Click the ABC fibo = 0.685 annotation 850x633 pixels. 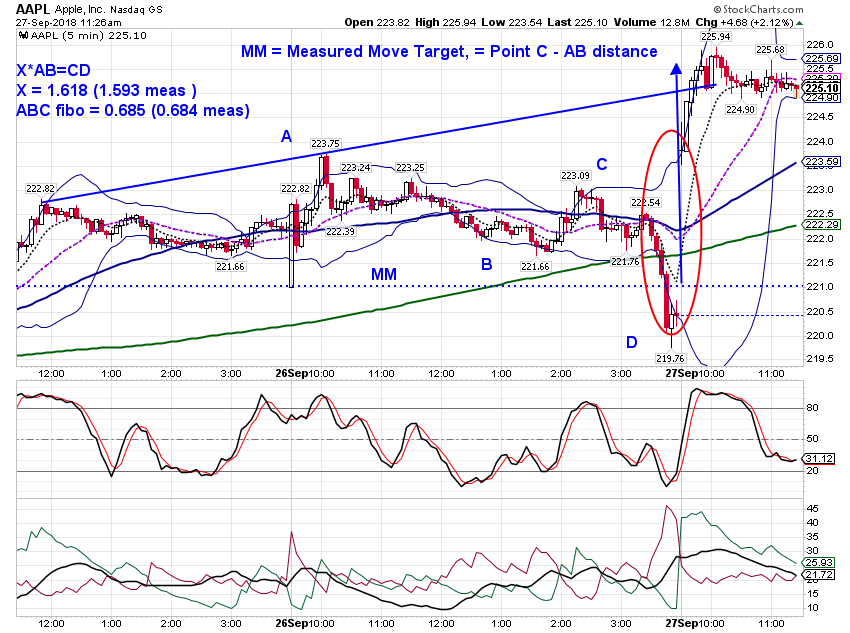pyautogui.click(x=133, y=111)
